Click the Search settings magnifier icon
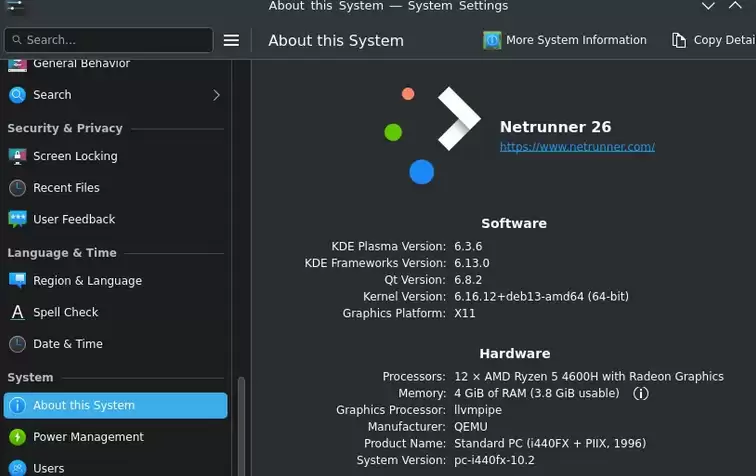 tap(17, 95)
